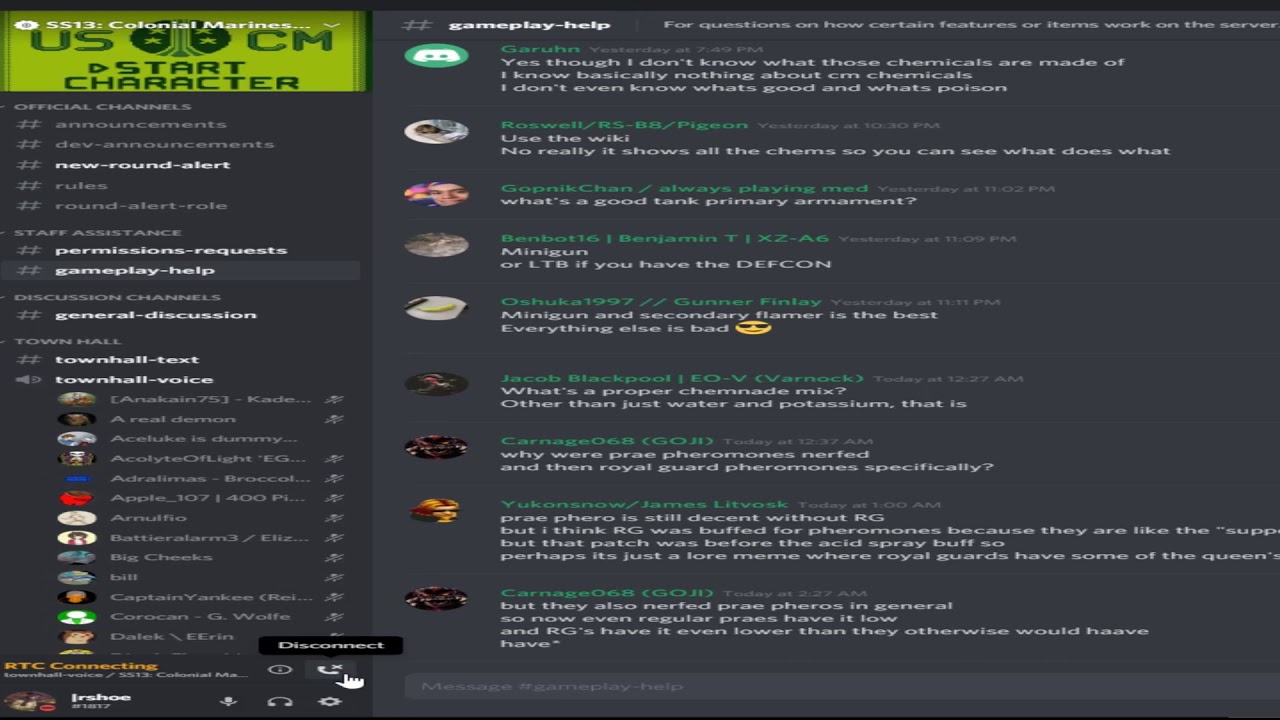
Task: Click Oshuka1997's avatar
Action: click(x=436, y=308)
